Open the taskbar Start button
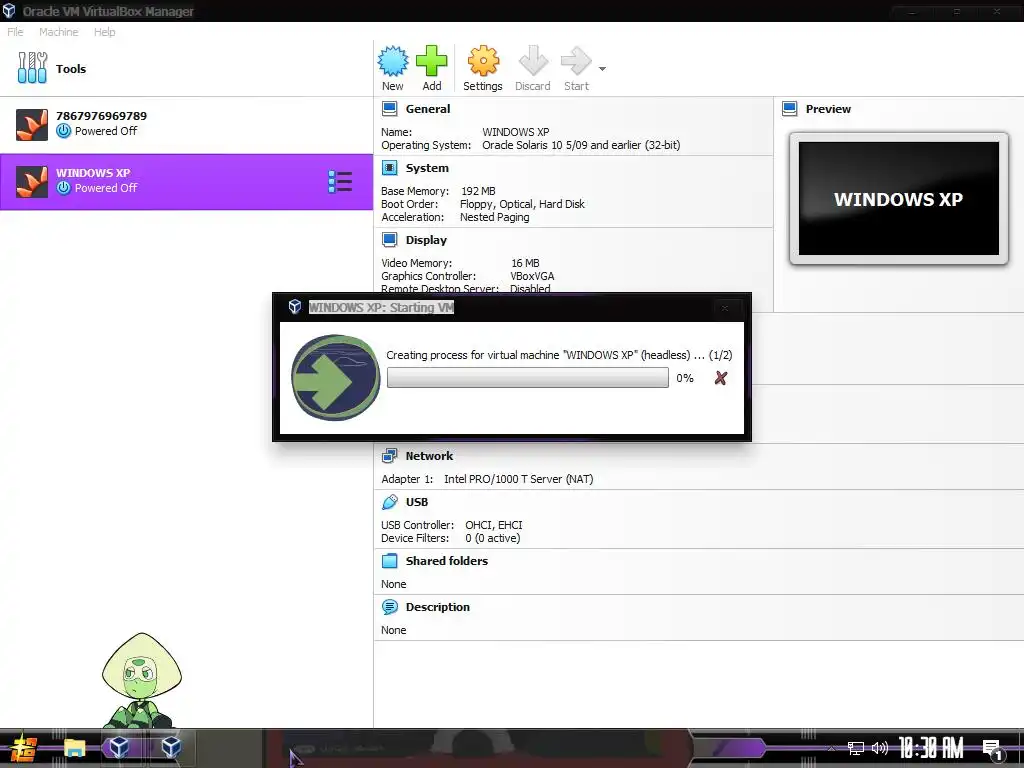The height and width of the screenshot is (768, 1024). click(22, 748)
